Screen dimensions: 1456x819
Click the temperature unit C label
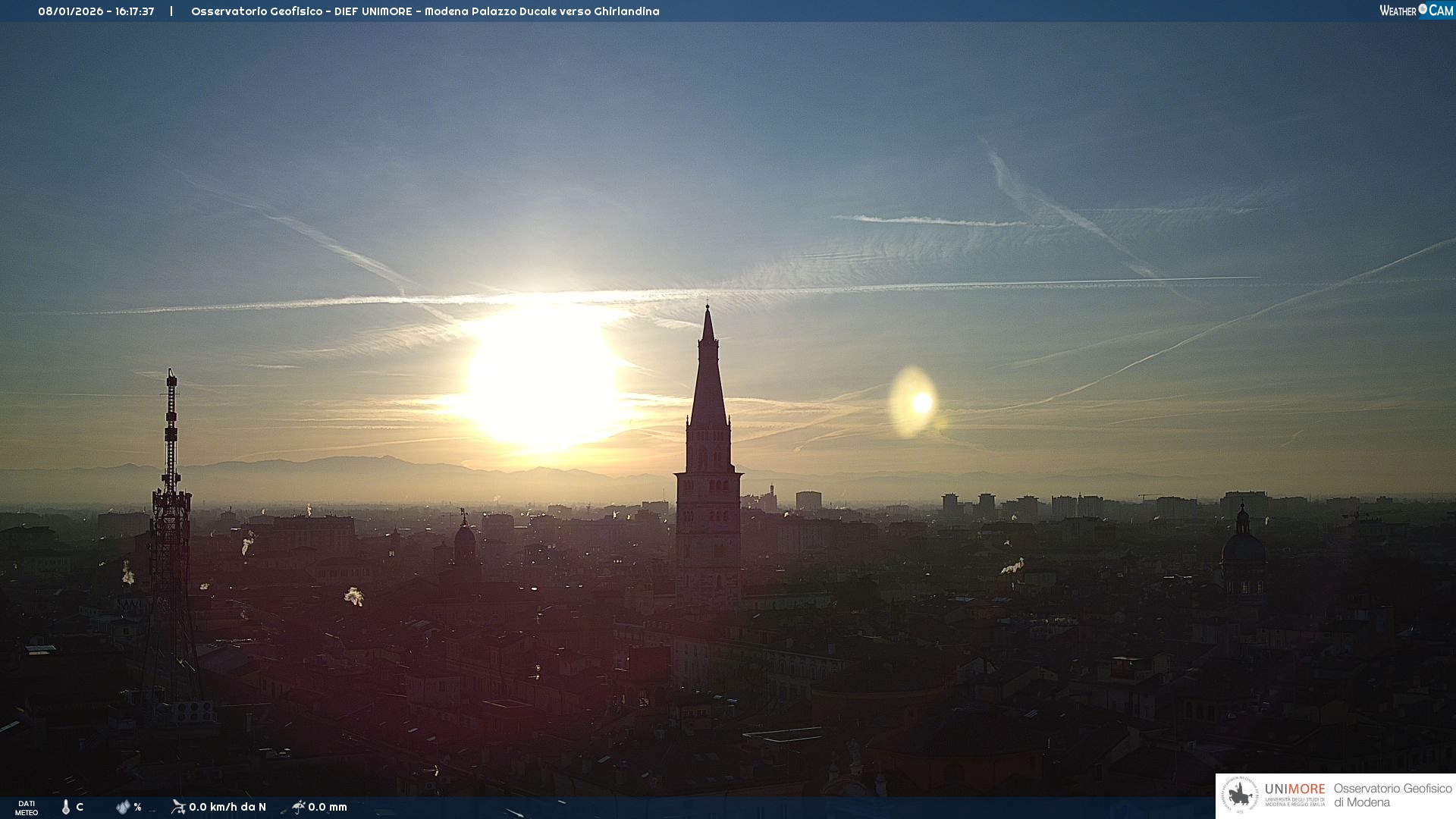pyautogui.click(x=80, y=807)
